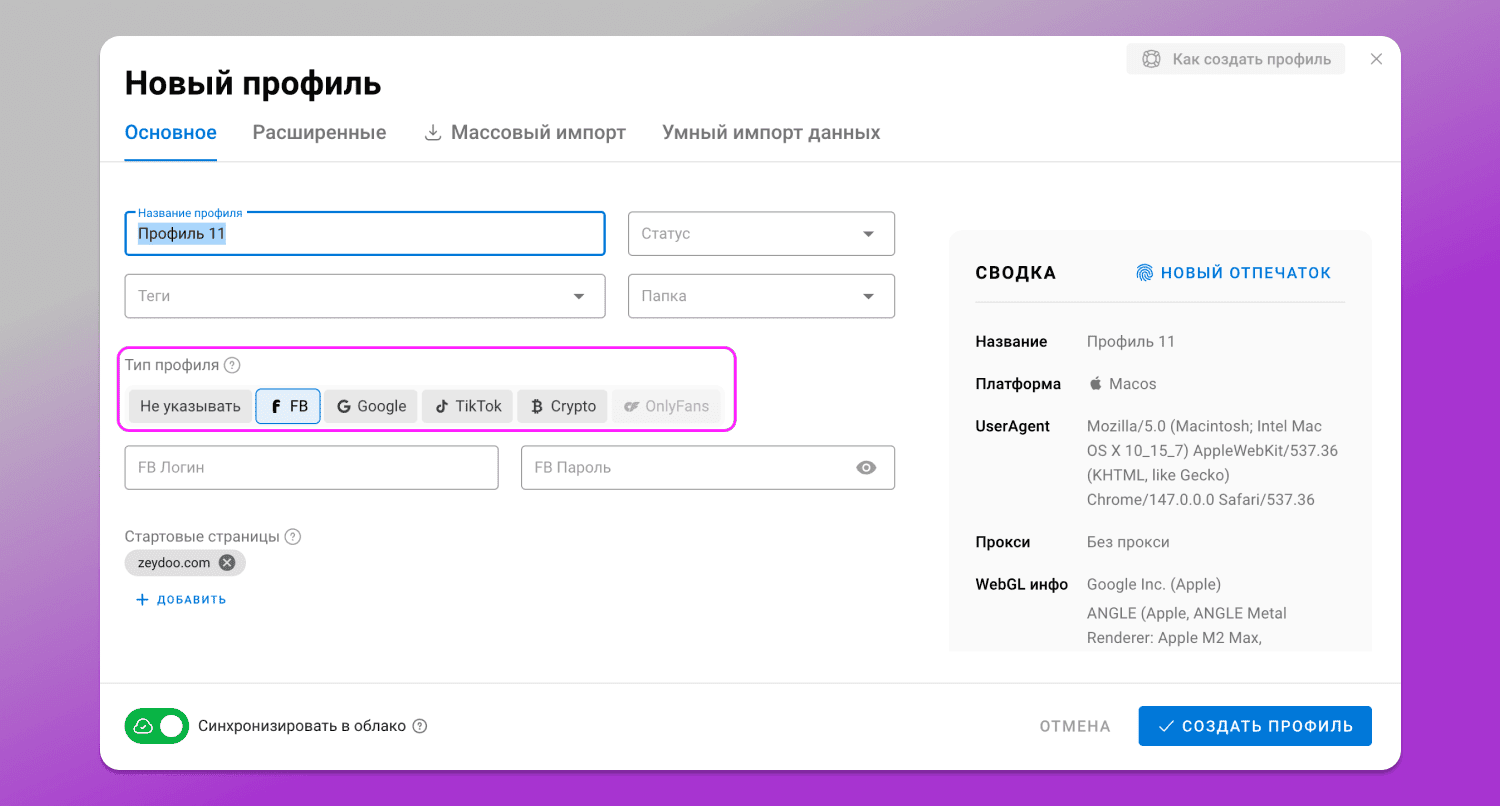Click the СВОДКА heading
Screen dimensions: 1500x806
(1016, 273)
